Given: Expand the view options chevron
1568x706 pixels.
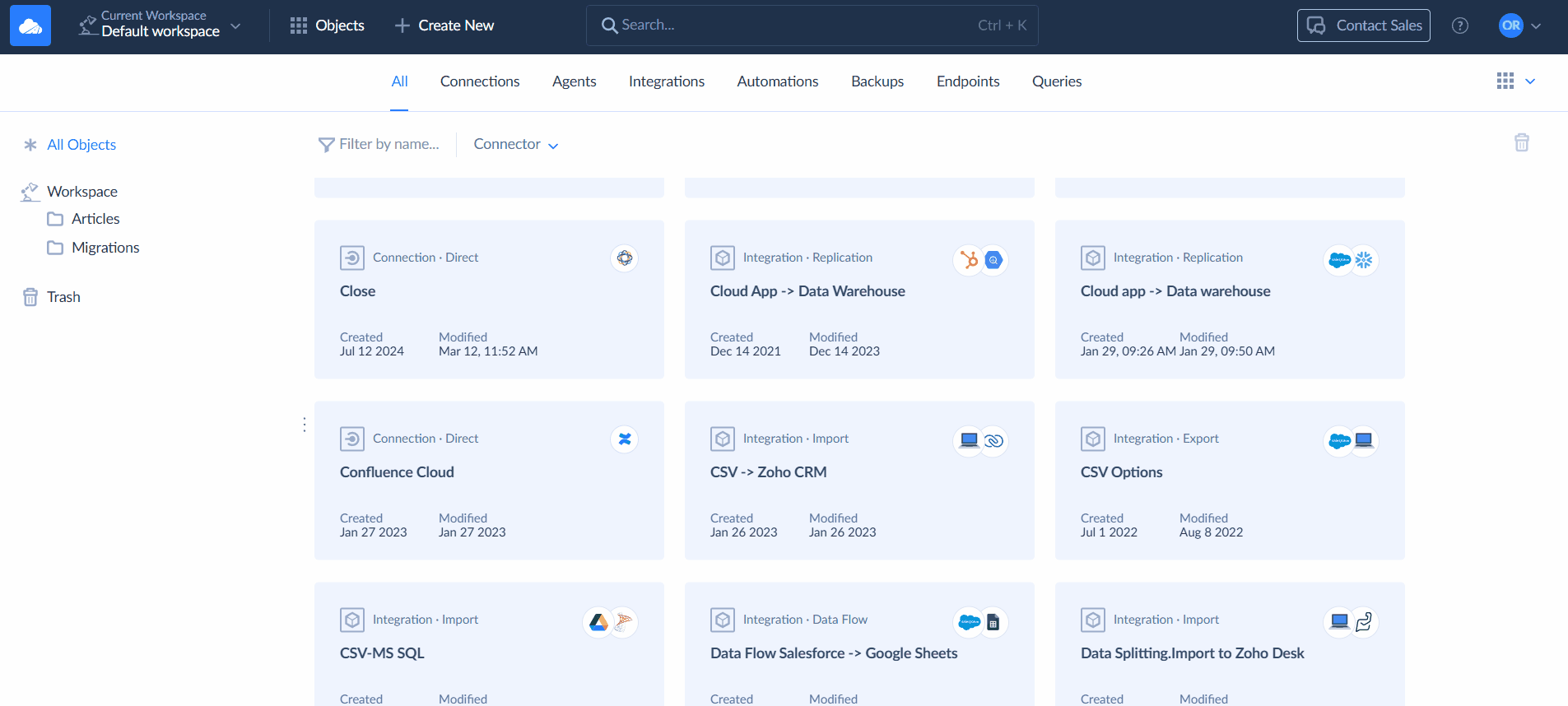Looking at the screenshot, I should (x=1530, y=81).
